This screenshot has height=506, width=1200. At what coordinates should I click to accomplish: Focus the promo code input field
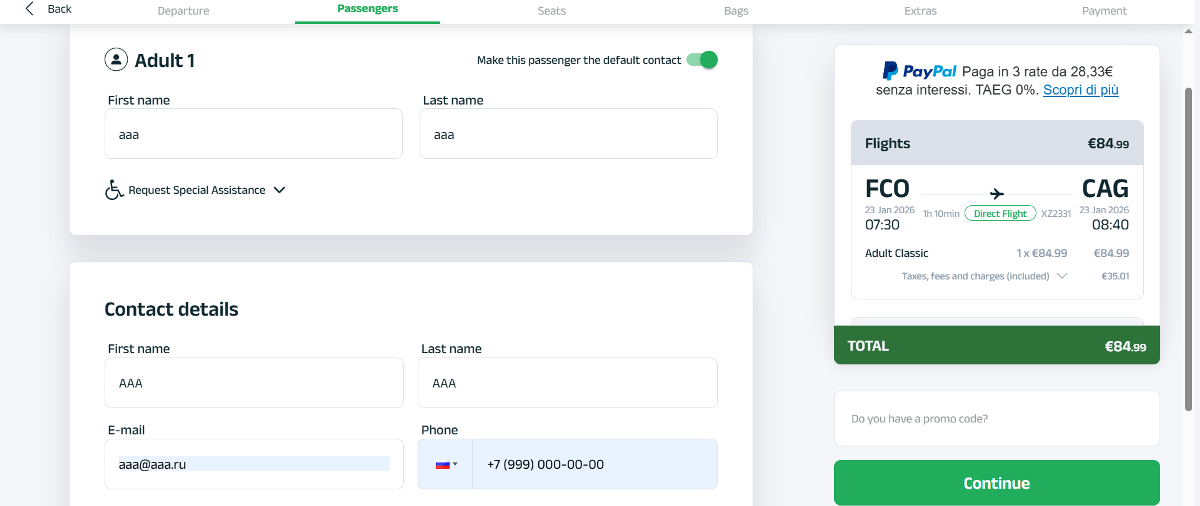[x=997, y=419]
